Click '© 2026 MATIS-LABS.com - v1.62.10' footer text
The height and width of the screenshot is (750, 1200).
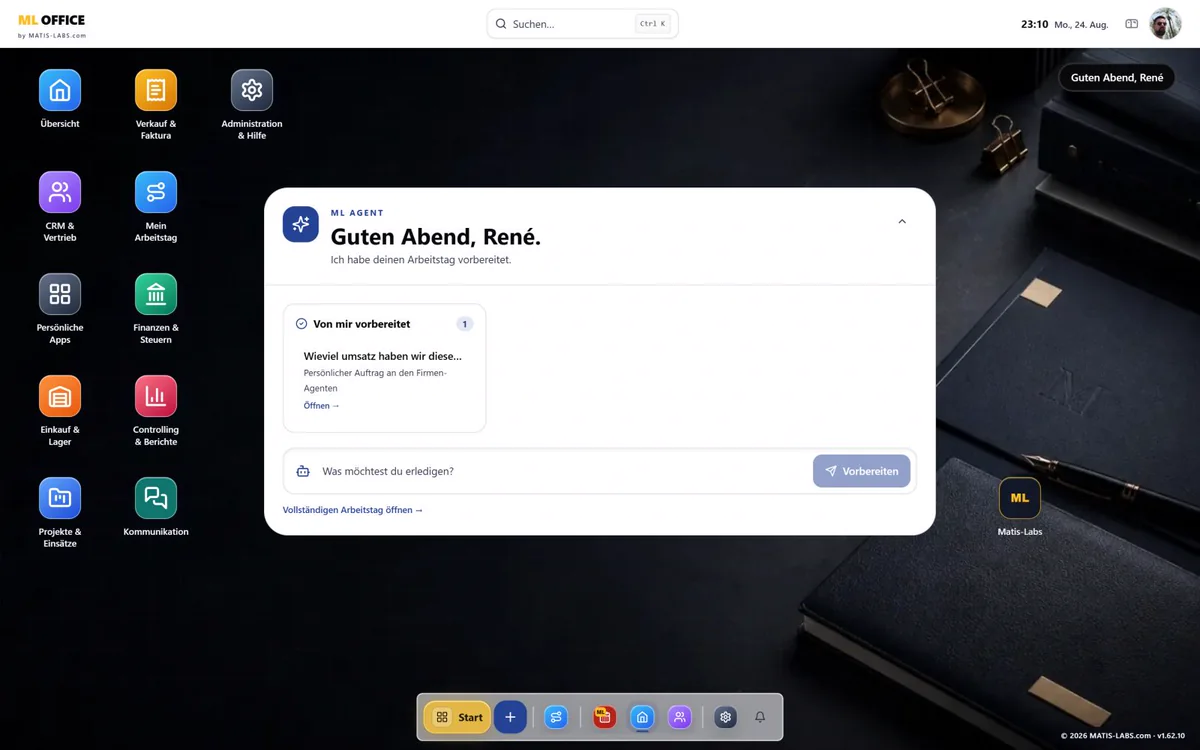pos(1123,736)
